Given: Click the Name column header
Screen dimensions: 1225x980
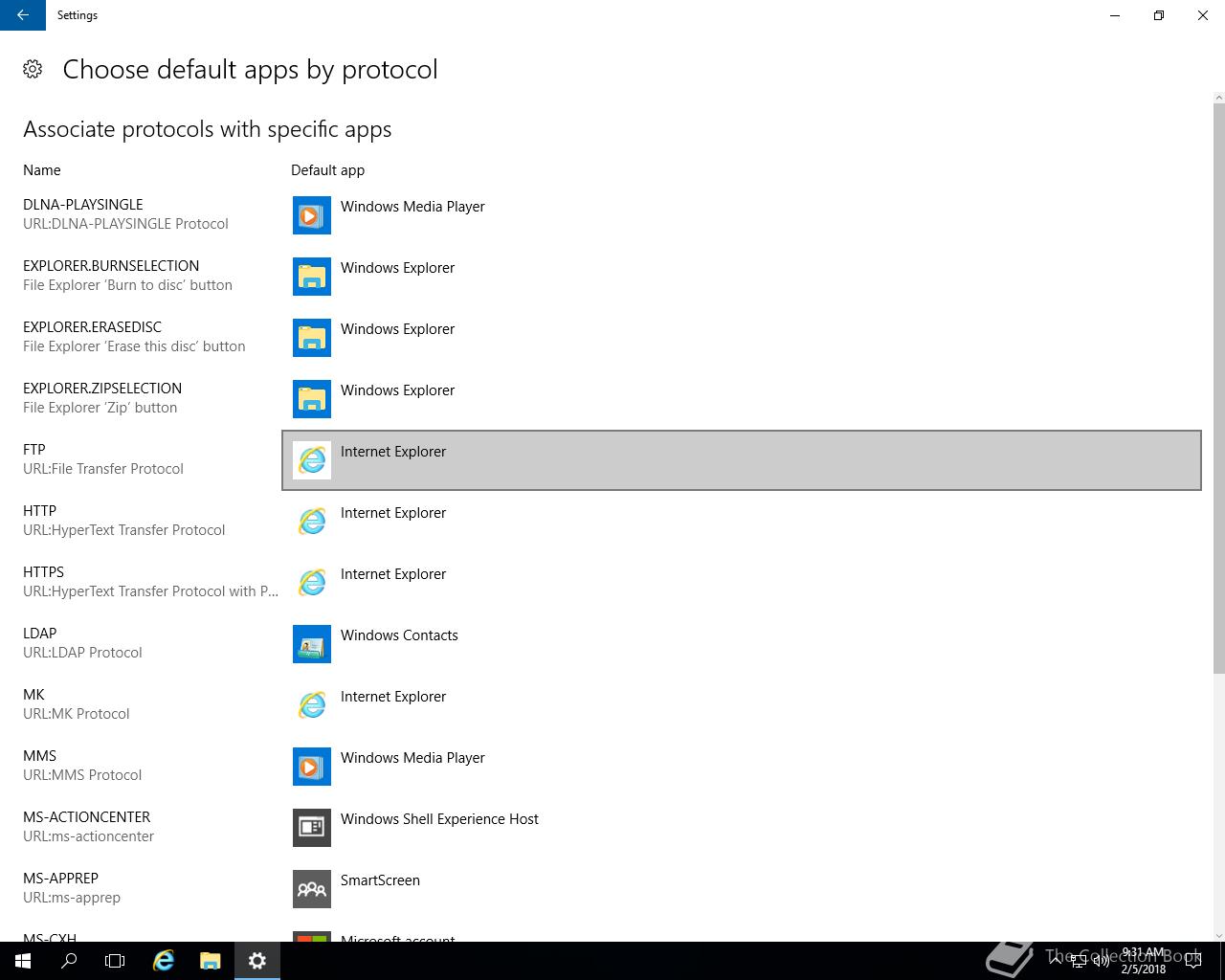Looking at the screenshot, I should coord(42,170).
